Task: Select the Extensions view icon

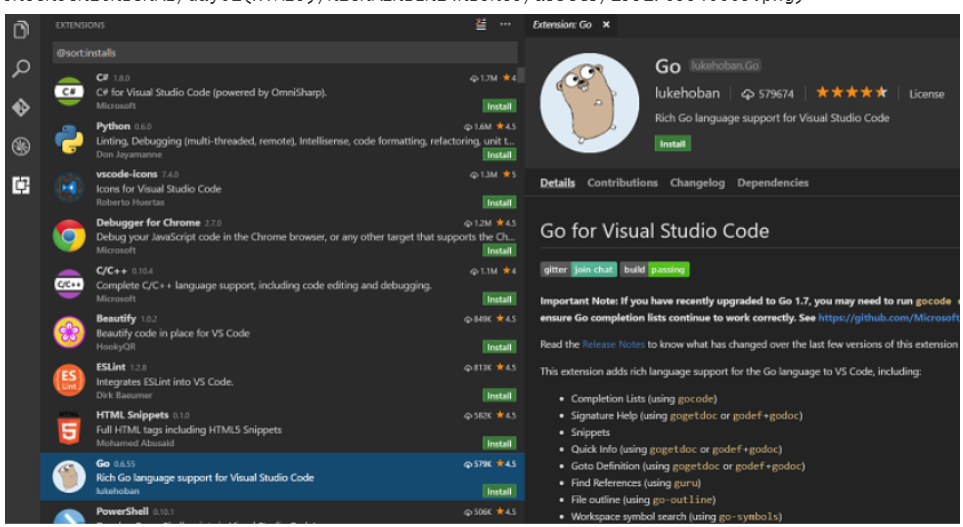Action: click(x=21, y=185)
